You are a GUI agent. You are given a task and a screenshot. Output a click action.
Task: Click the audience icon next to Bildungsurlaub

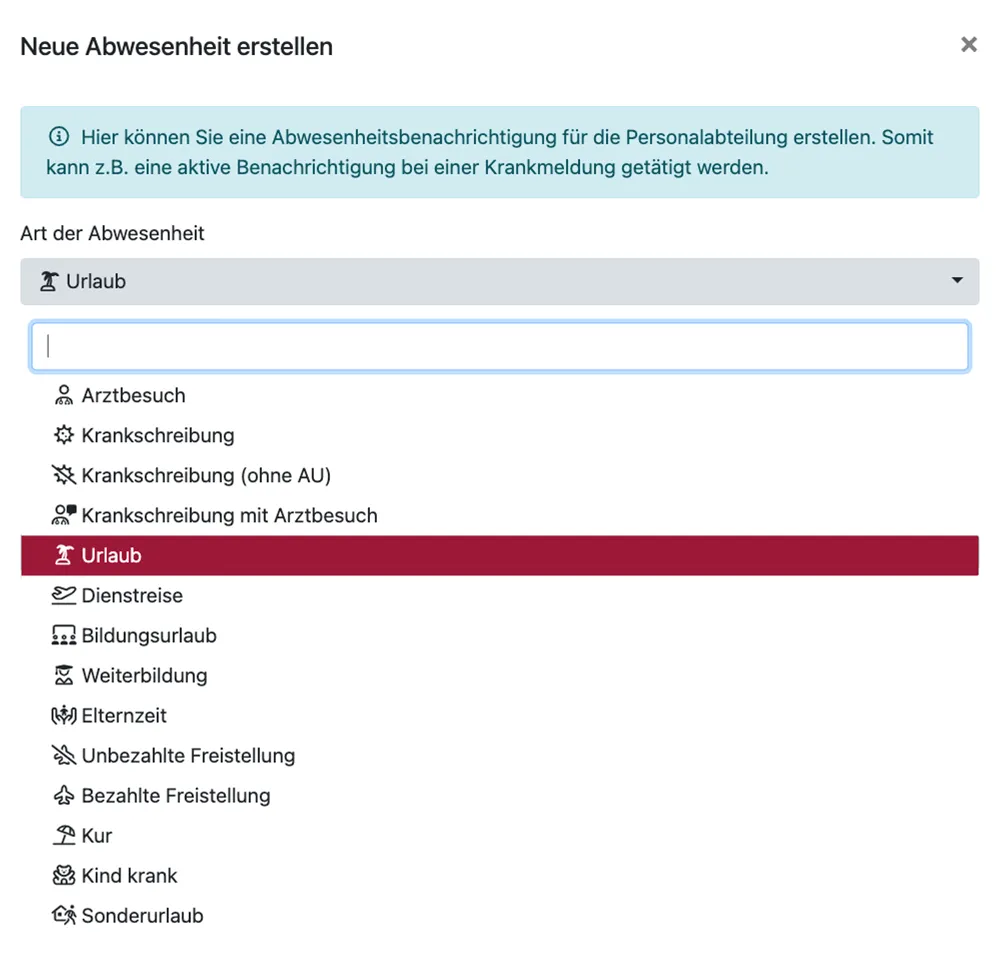64,636
